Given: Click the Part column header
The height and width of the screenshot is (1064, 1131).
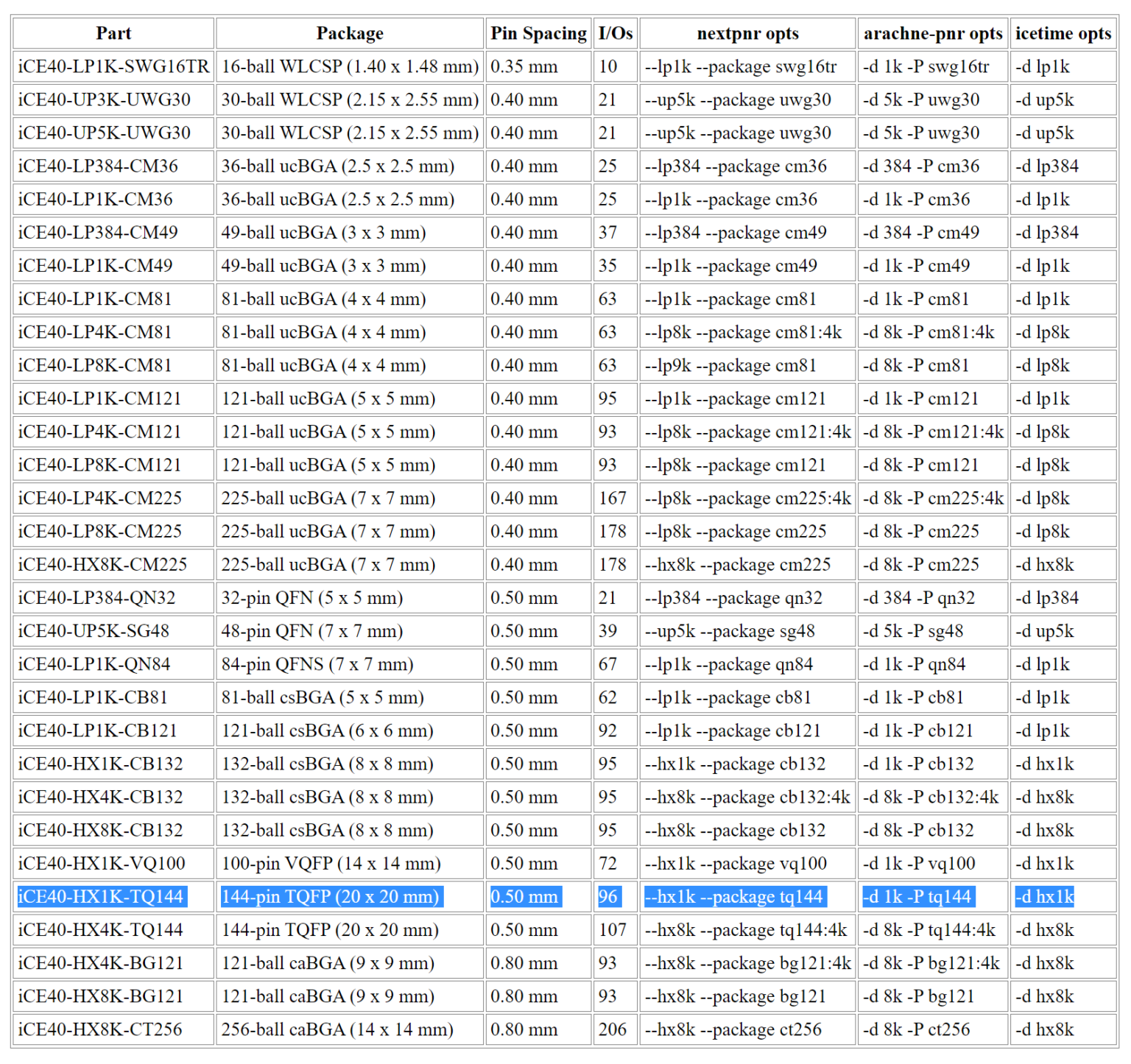Looking at the screenshot, I should click(x=113, y=33).
